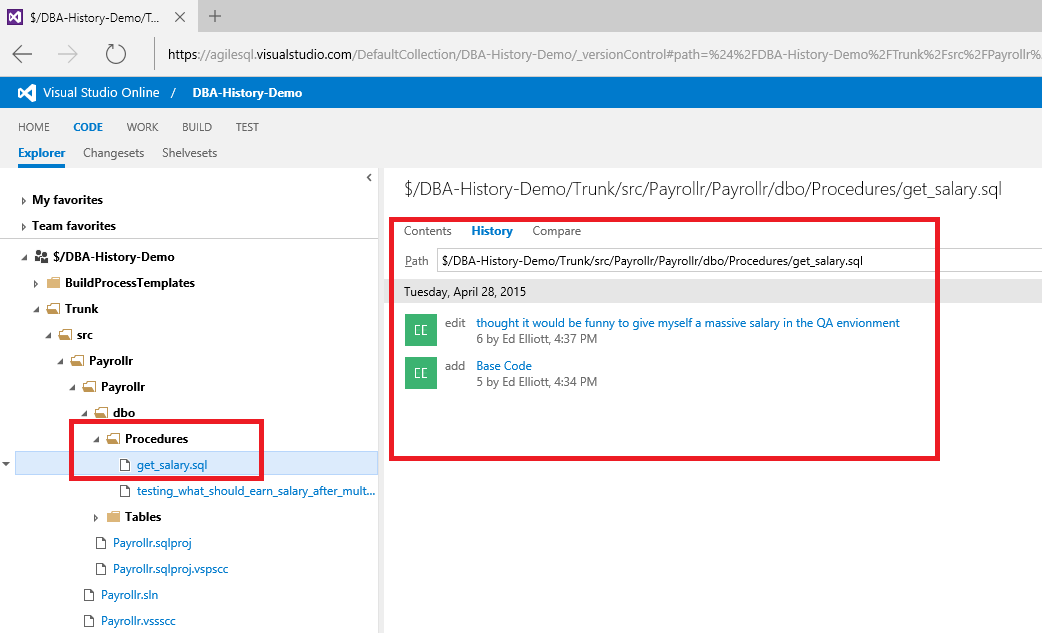The width and height of the screenshot is (1042, 633).
Task: Click the browser address bar URL
Action: (603, 54)
